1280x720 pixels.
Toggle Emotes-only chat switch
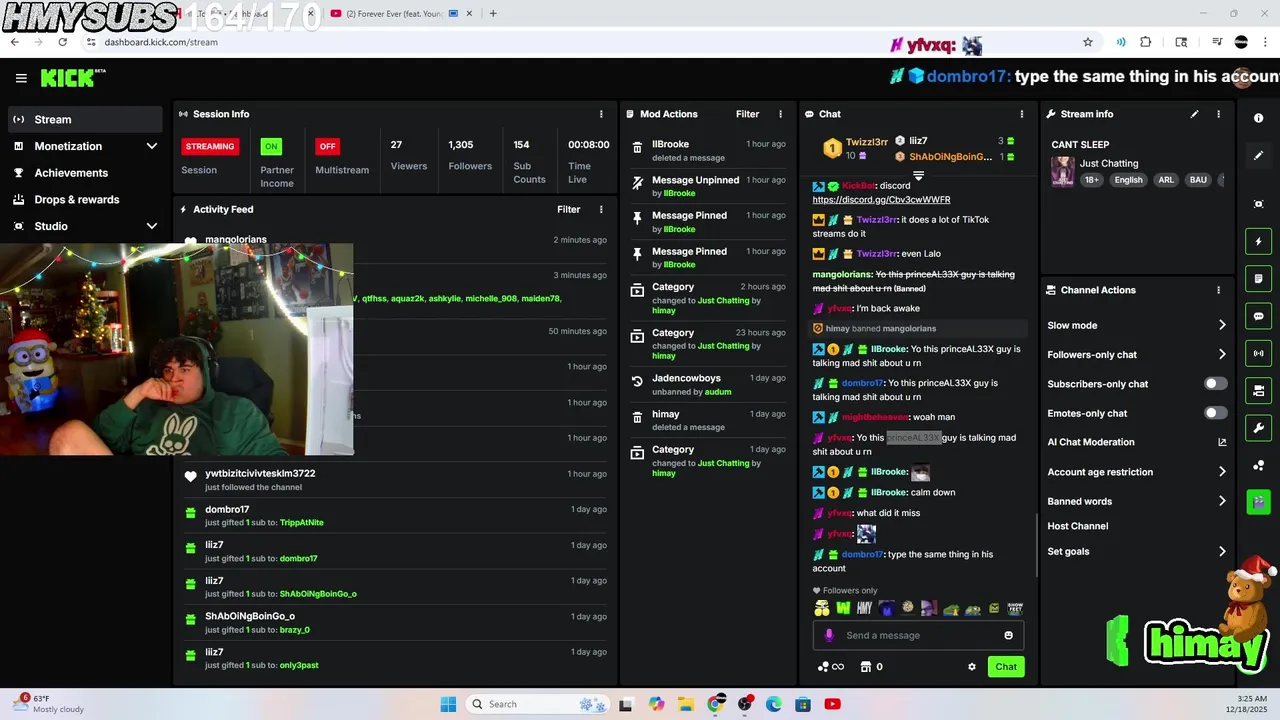(x=1215, y=413)
